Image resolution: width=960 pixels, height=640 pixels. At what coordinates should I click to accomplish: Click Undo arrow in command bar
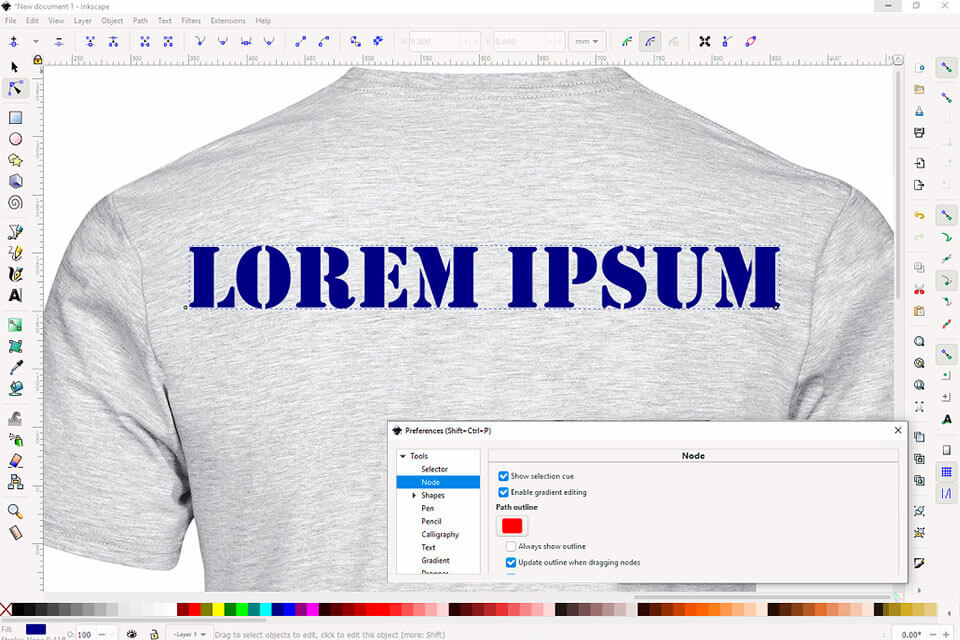919,216
